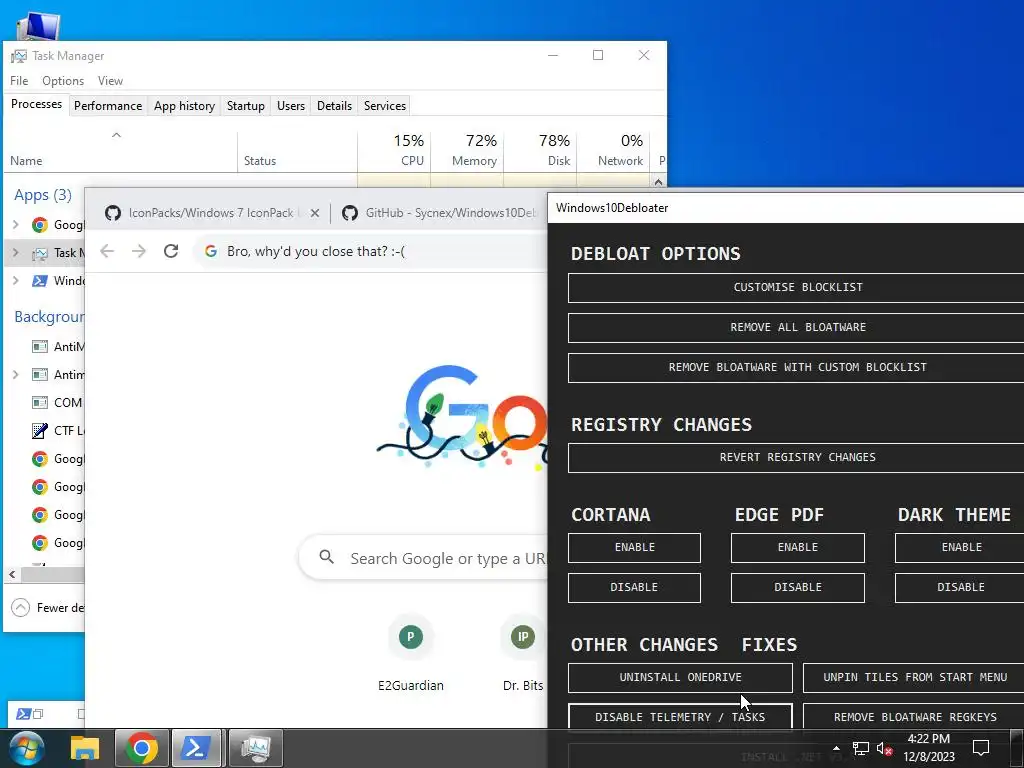The width and height of the screenshot is (1024, 768).
Task: Click Uninstall OneDrive button
Action: [x=680, y=678]
